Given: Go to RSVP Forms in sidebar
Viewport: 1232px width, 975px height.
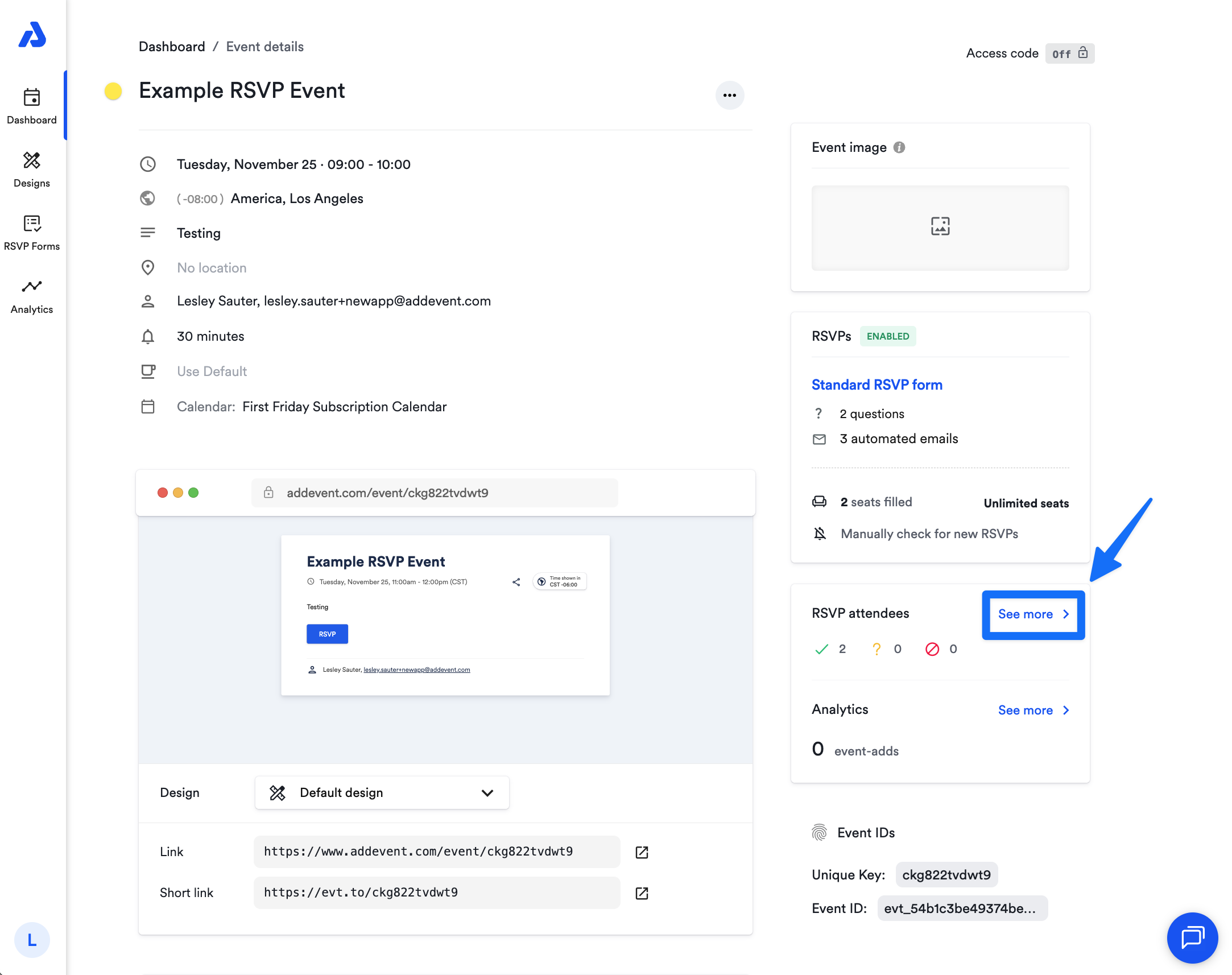Looking at the screenshot, I should 32,233.
